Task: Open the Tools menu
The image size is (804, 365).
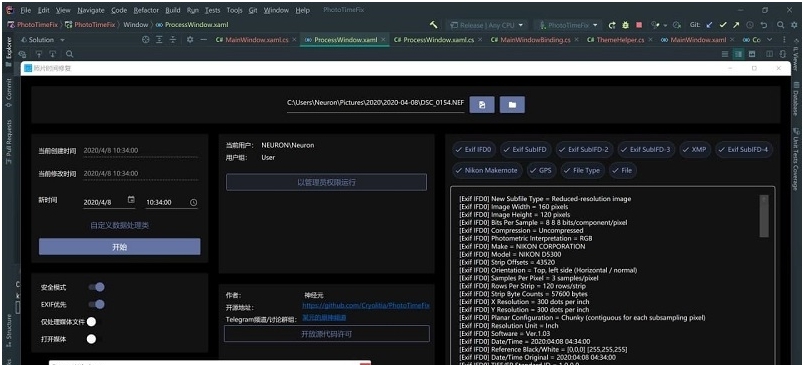Action: pyautogui.click(x=234, y=10)
